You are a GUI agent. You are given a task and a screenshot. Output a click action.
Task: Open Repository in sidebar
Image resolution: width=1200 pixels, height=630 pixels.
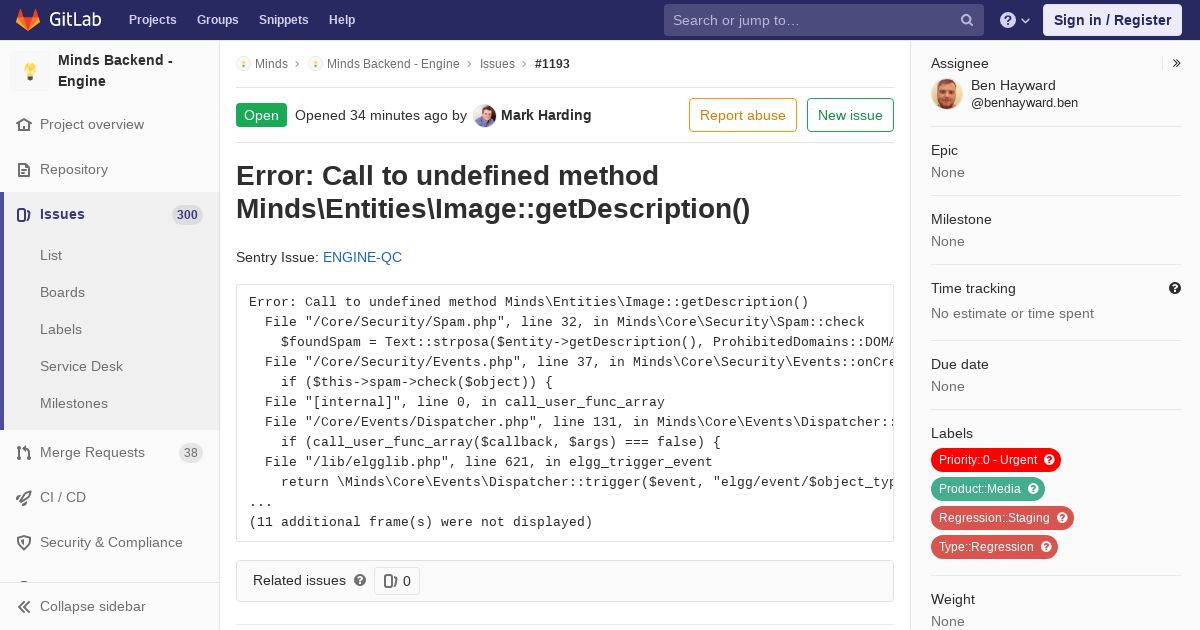click(x=74, y=170)
